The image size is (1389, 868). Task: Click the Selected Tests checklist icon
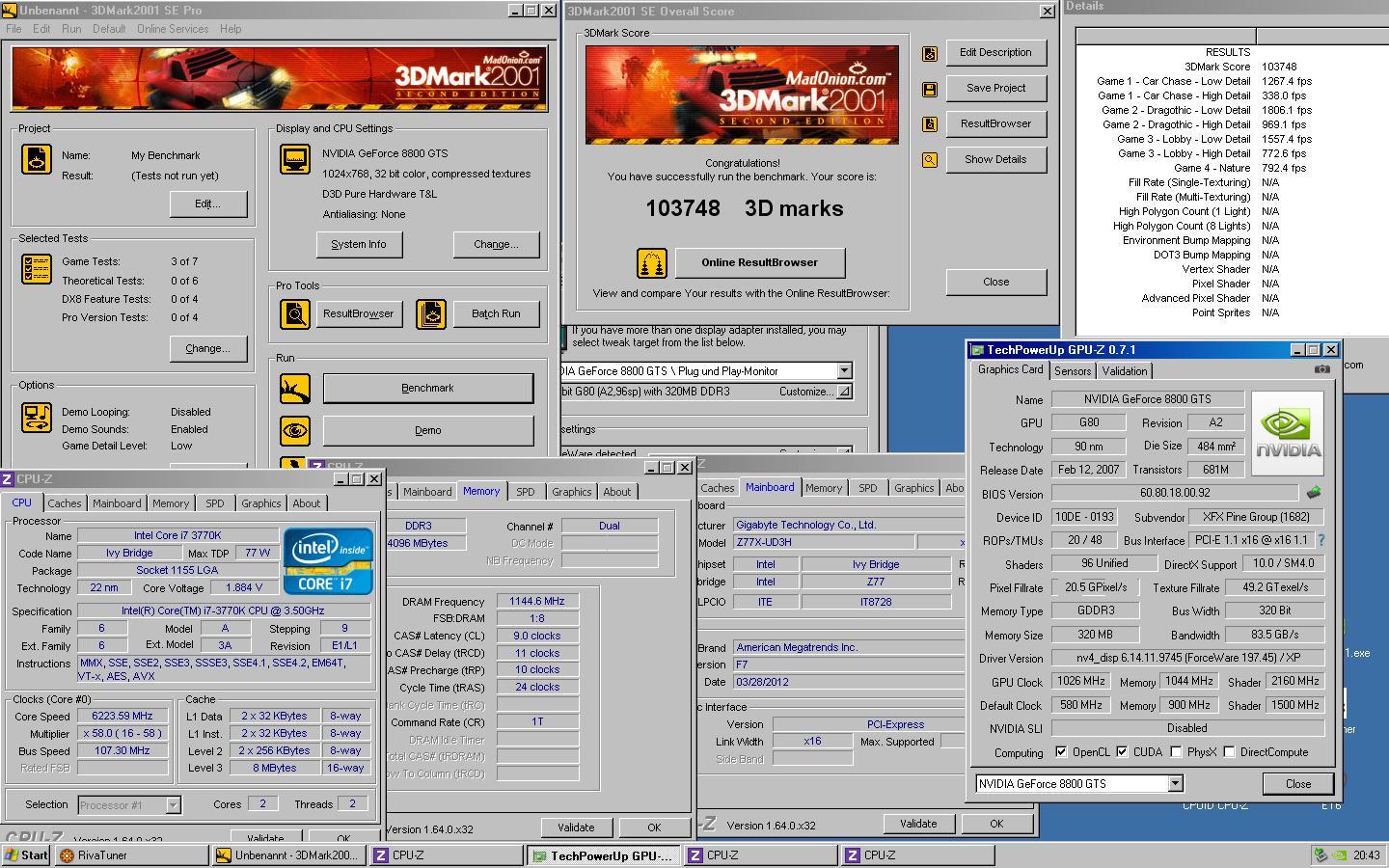point(37,269)
